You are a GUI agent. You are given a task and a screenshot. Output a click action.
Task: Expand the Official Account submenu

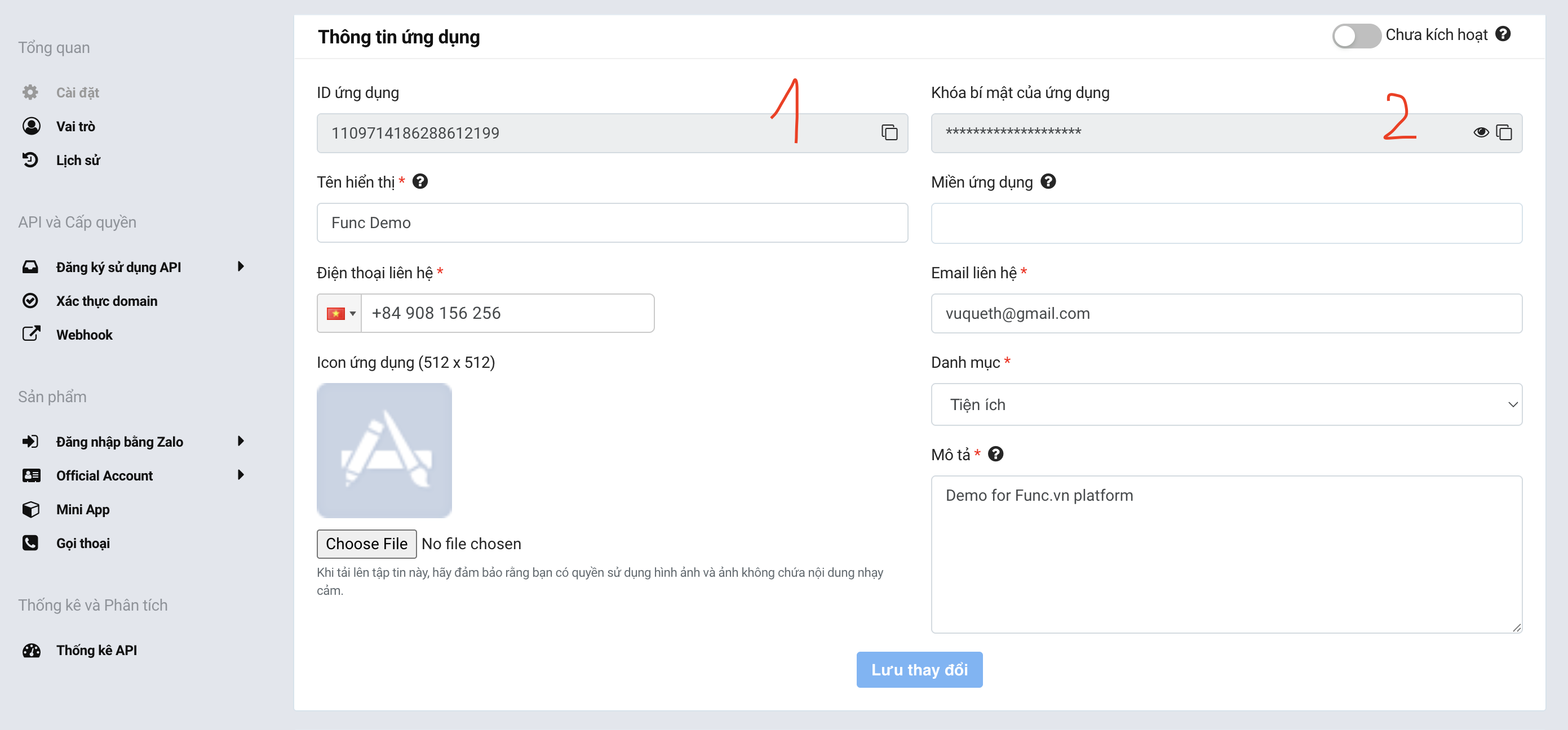pyautogui.click(x=241, y=475)
